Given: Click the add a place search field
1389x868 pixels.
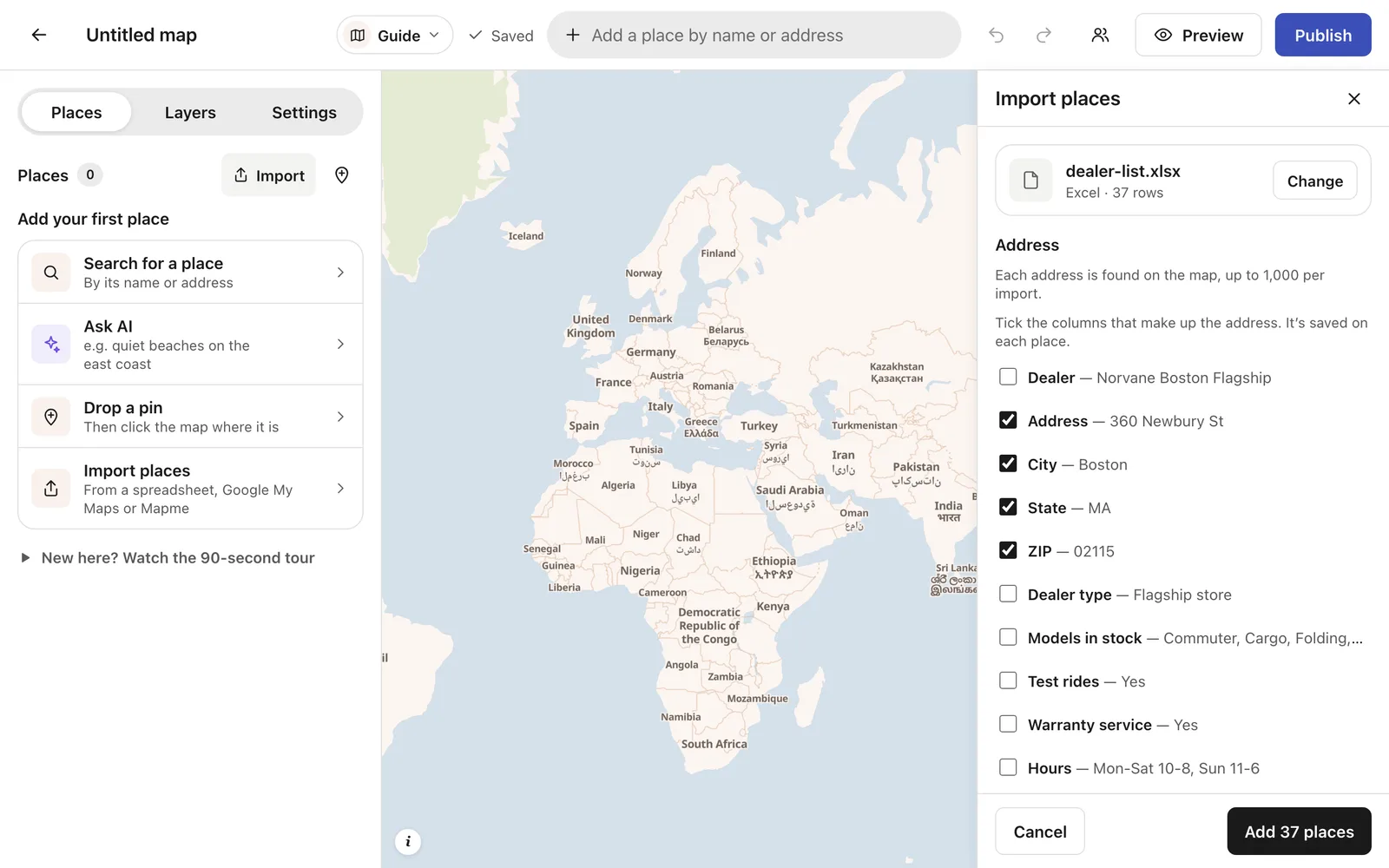Looking at the screenshot, I should pos(754,35).
